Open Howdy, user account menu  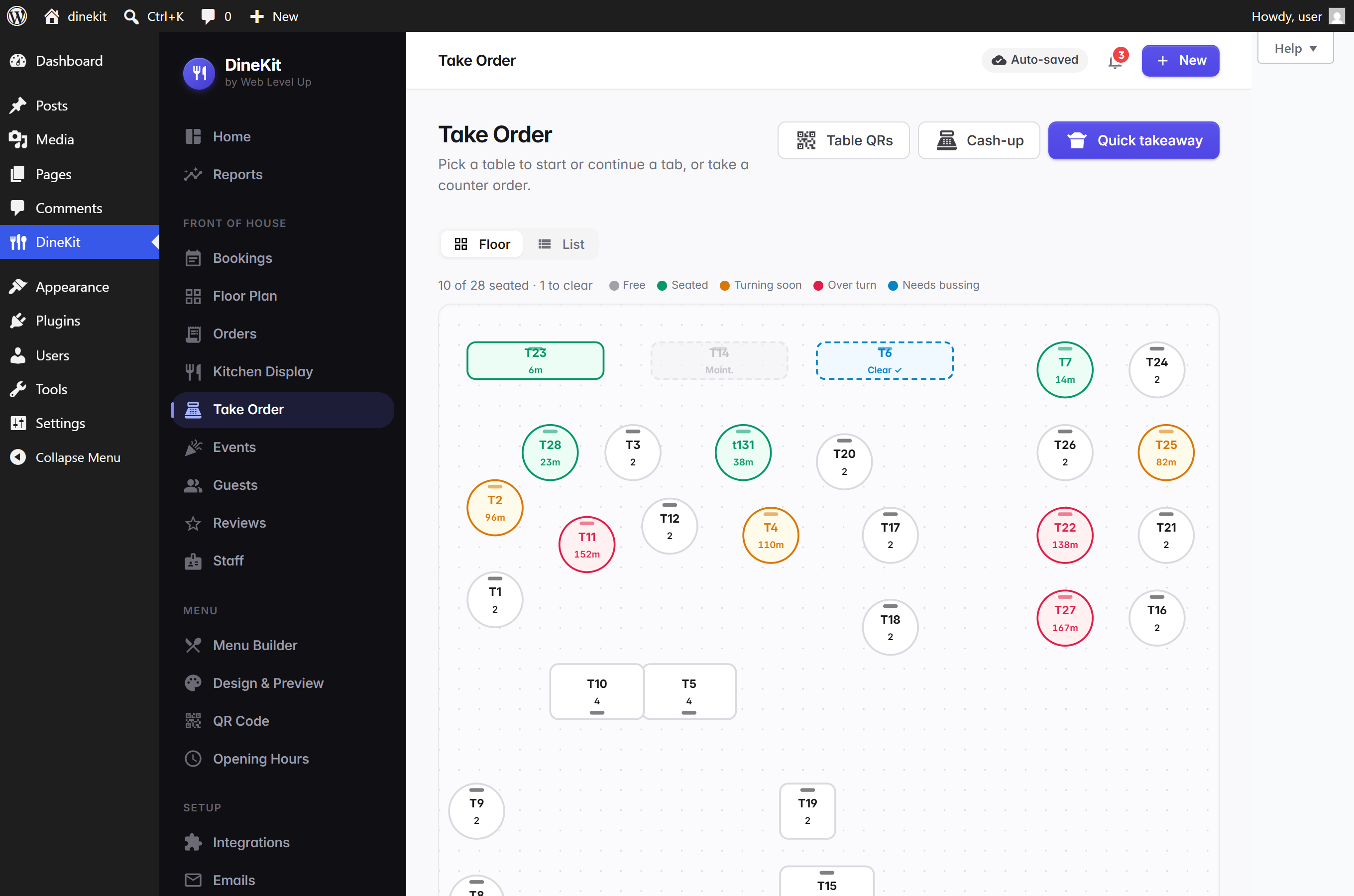coord(1298,16)
